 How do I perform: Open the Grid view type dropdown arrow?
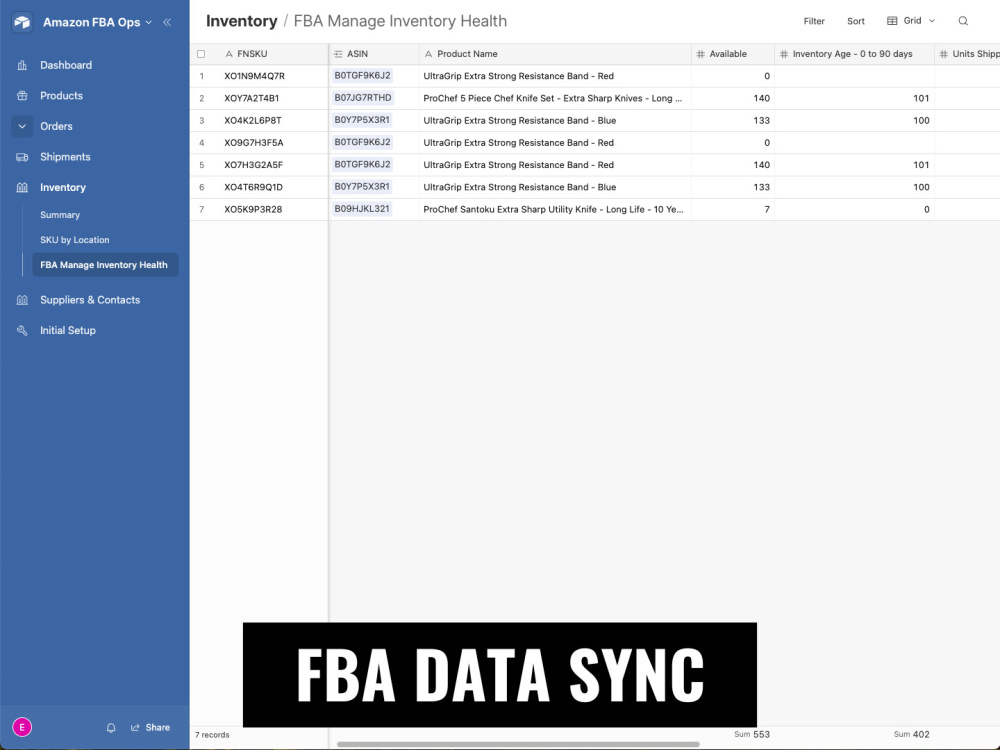tap(931, 20)
